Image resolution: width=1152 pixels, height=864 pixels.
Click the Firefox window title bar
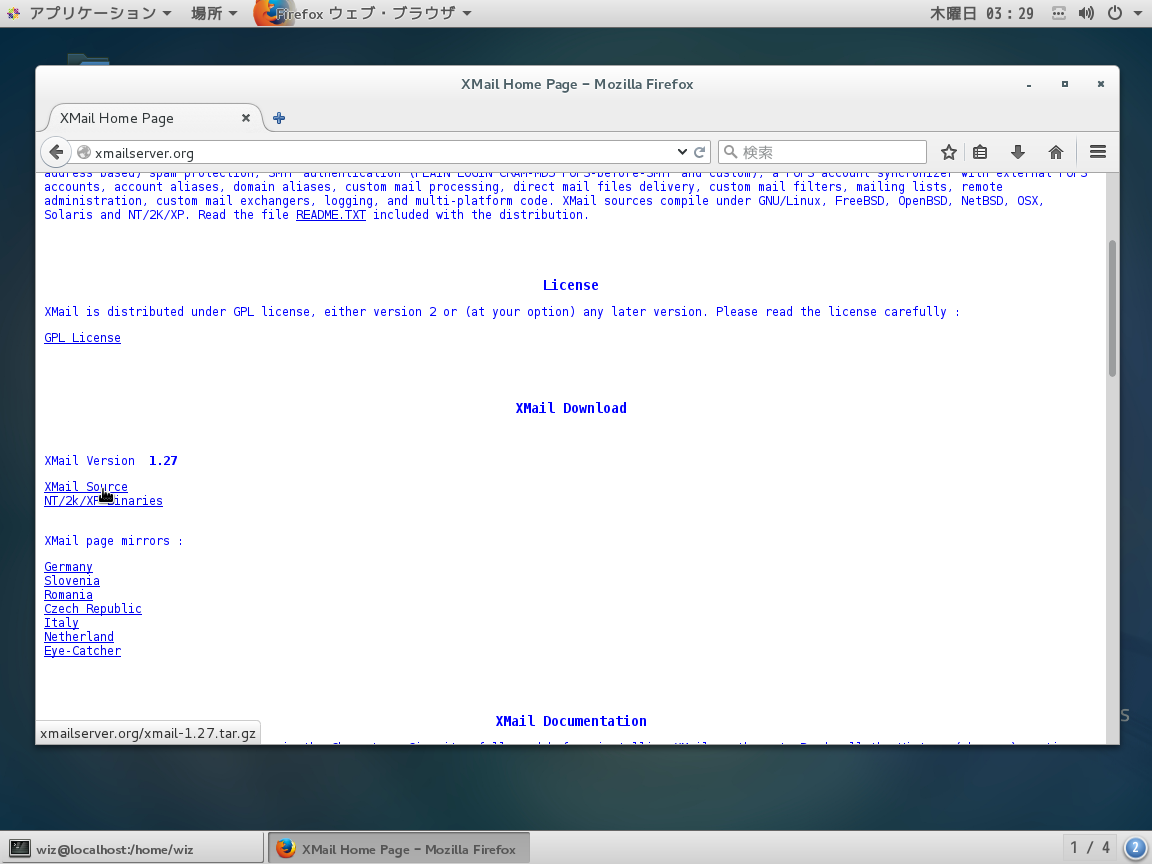(x=577, y=84)
